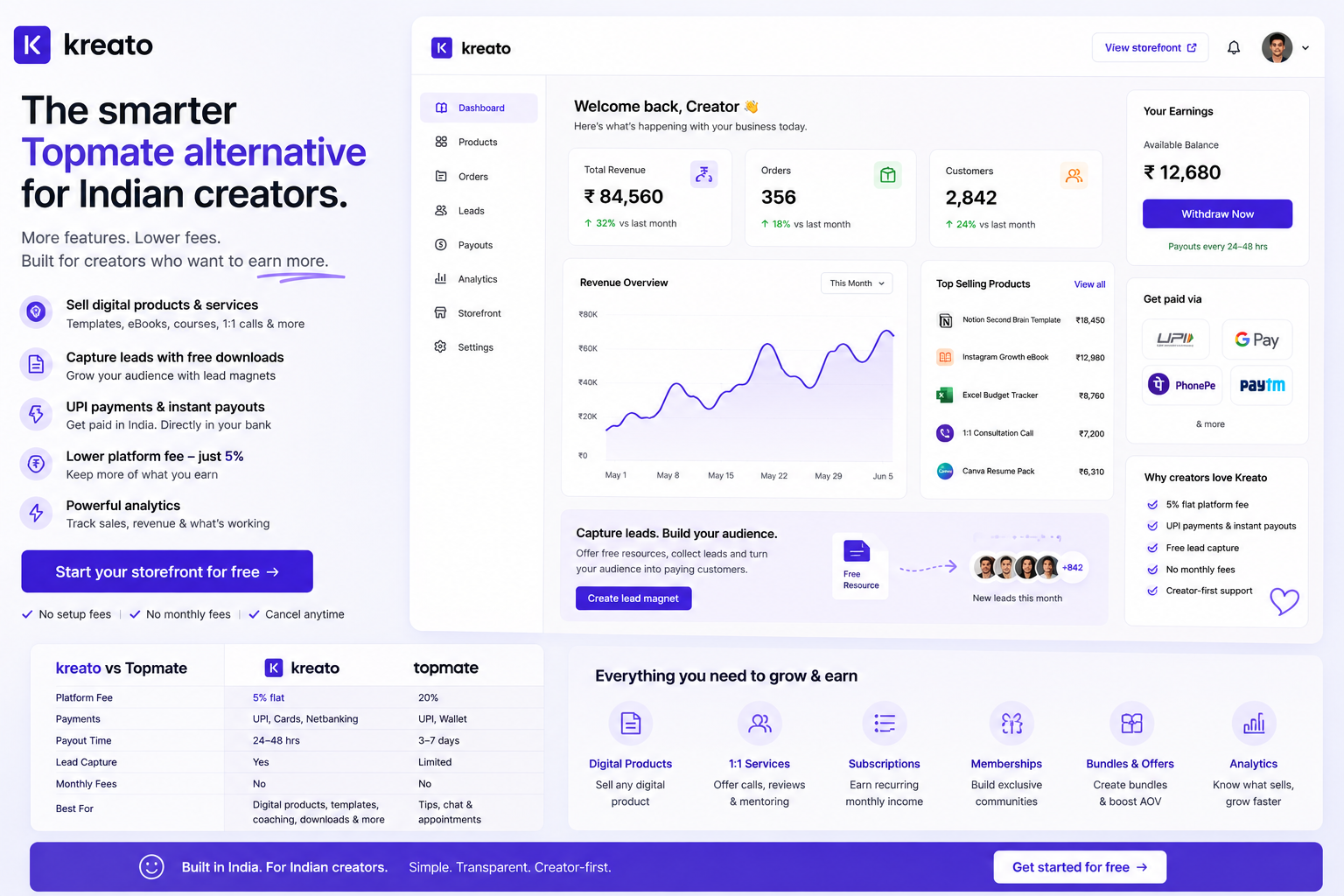Viewport: 1344px width, 896px height.
Task: Expand the profile menu chevron
Action: [x=1305, y=48]
